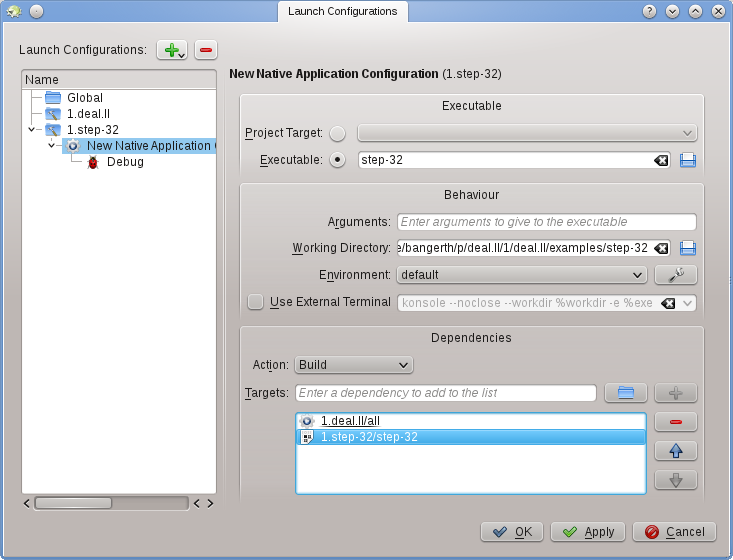Open the window menu icon in title bar
Viewport: 733px width, 560px height.
pyautogui.click(x=14, y=11)
